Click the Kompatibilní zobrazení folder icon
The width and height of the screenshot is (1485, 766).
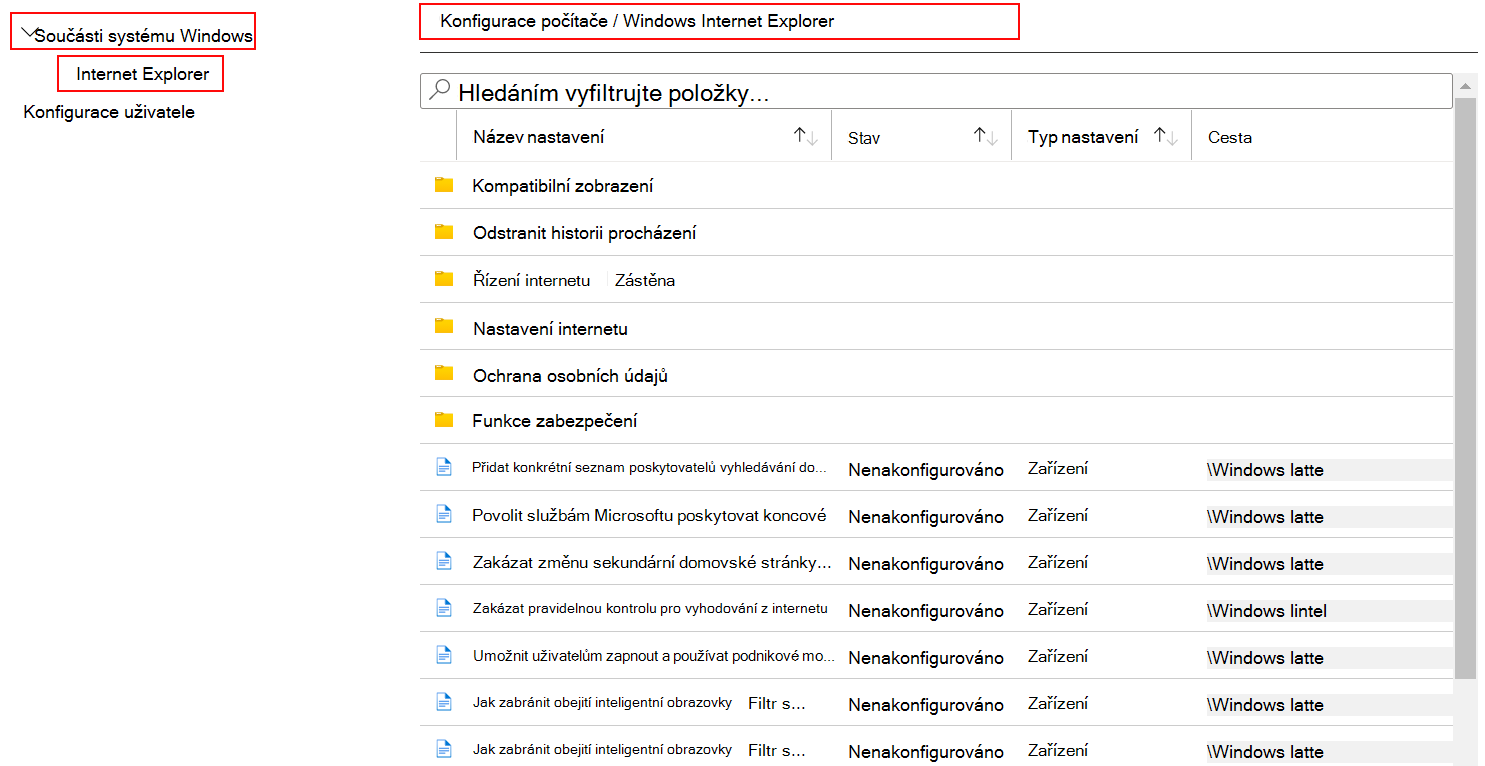tap(444, 185)
